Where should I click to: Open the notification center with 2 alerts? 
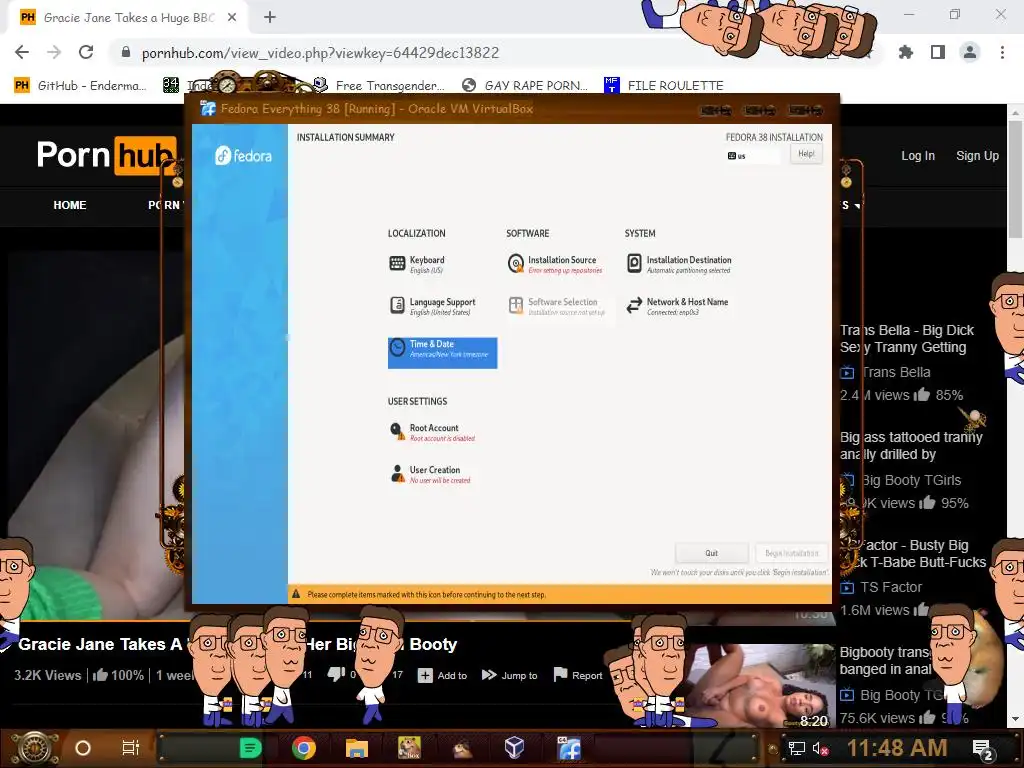[984, 750]
